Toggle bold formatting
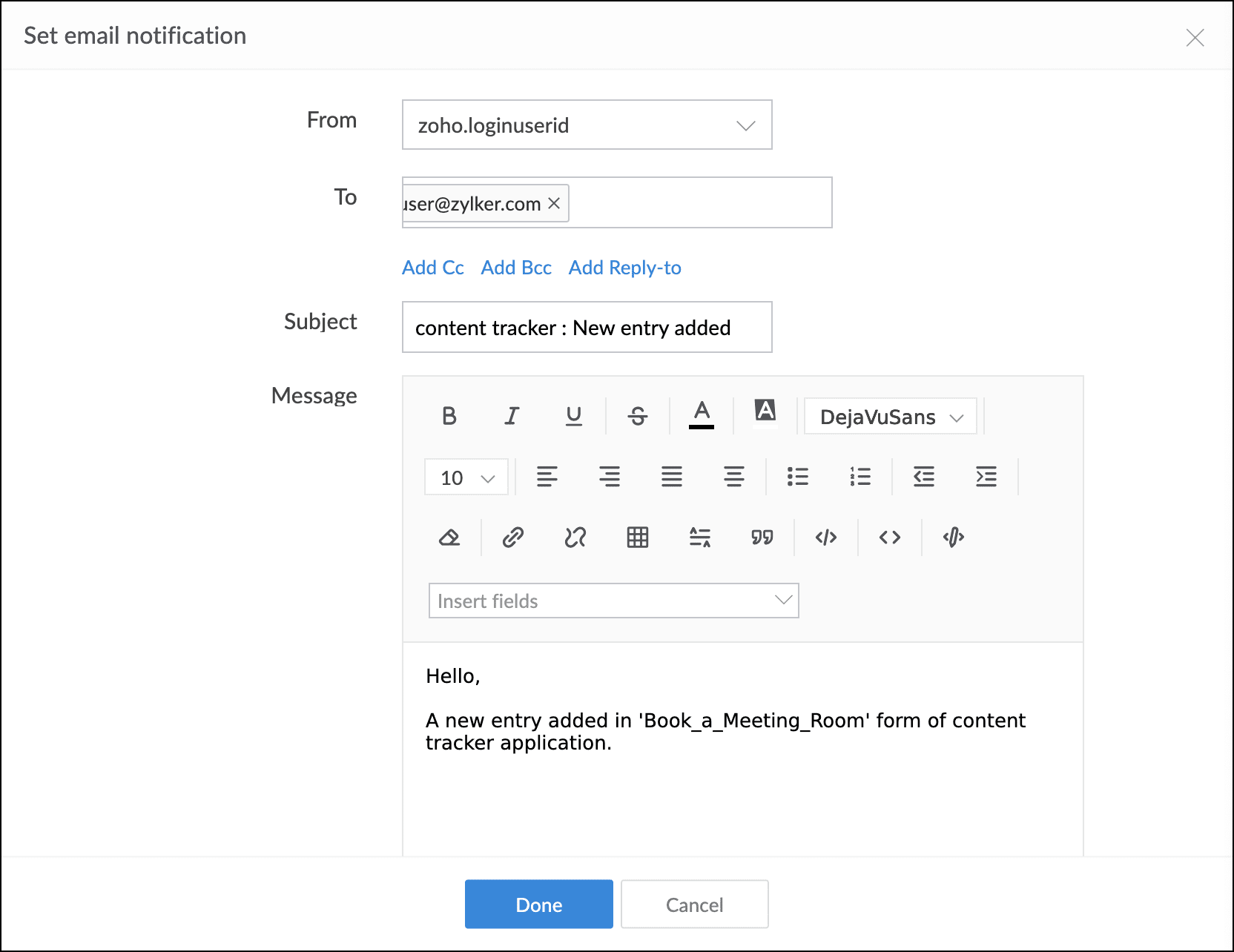Screen dimensions: 1234x952 coord(449,416)
